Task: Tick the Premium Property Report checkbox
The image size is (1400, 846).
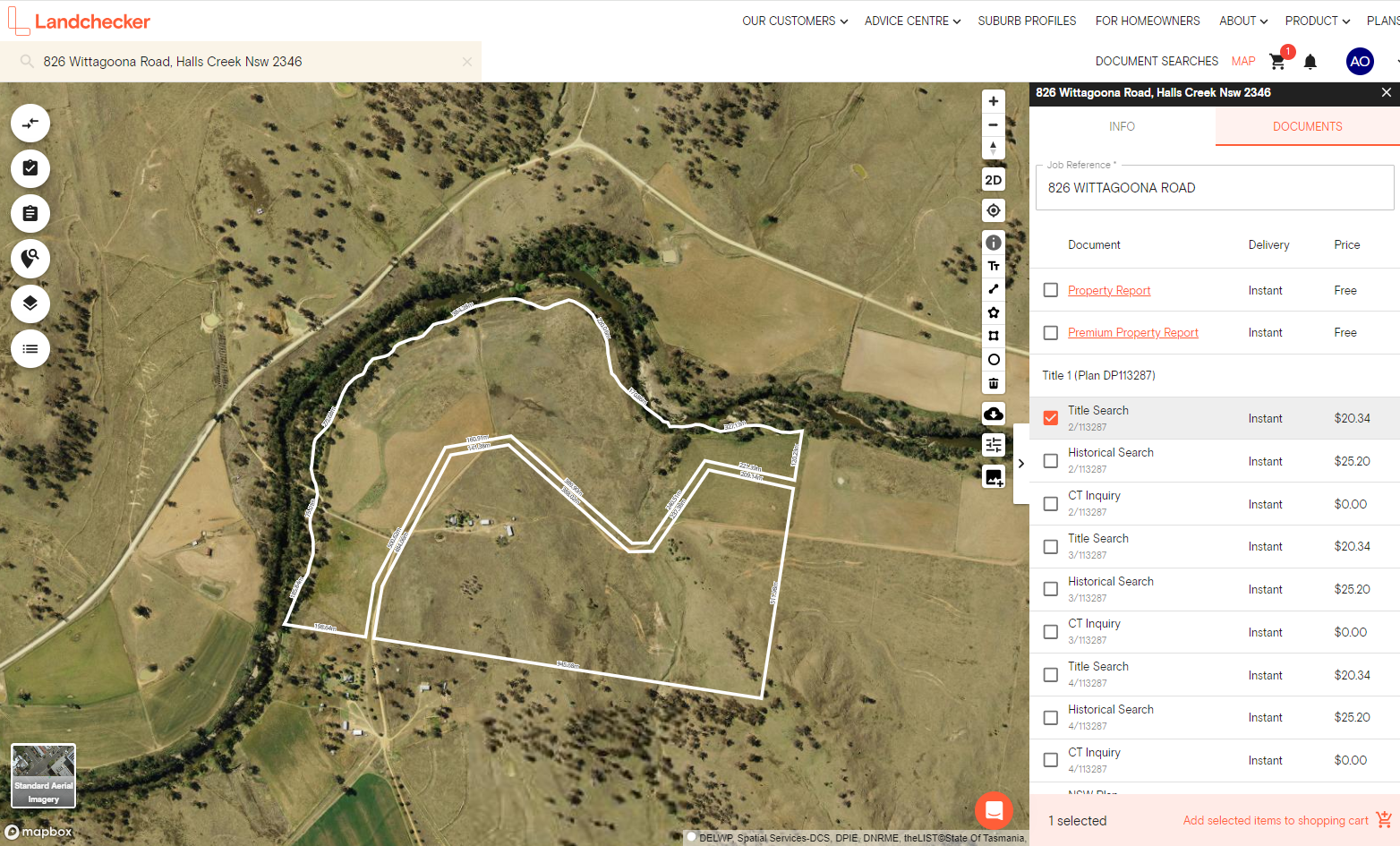Action: click(1051, 333)
